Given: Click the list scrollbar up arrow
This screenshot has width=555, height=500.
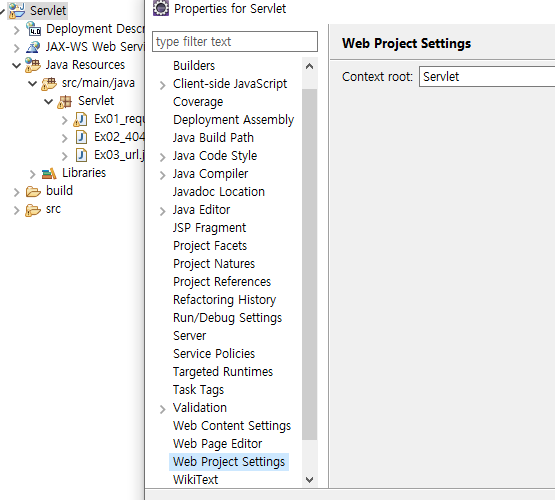Looking at the screenshot, I should coord(309,66).
